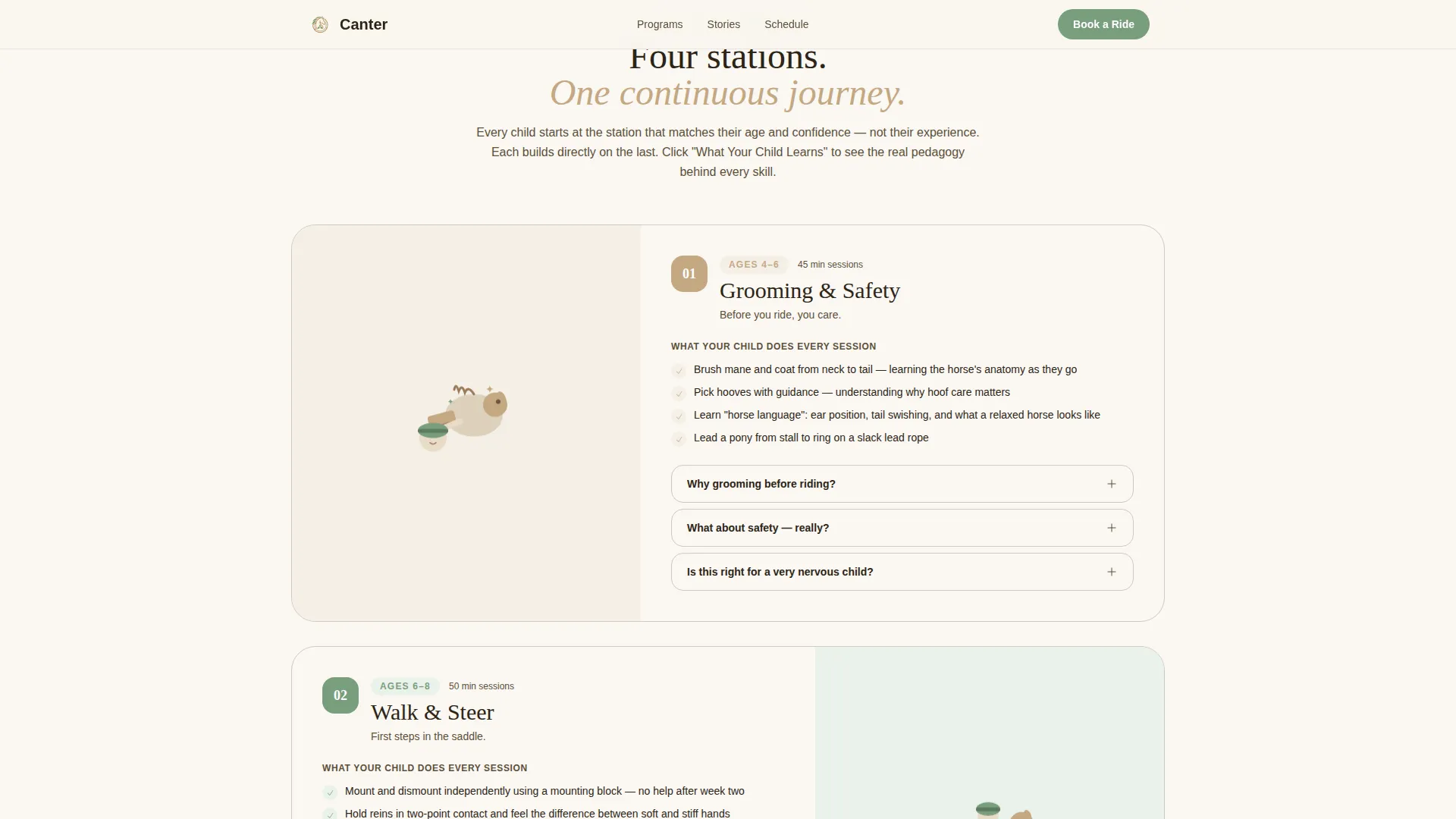Viewport: 1456px width, 819px height.
Task: Click '50 min sessions' label
Action: pos(482,686)
